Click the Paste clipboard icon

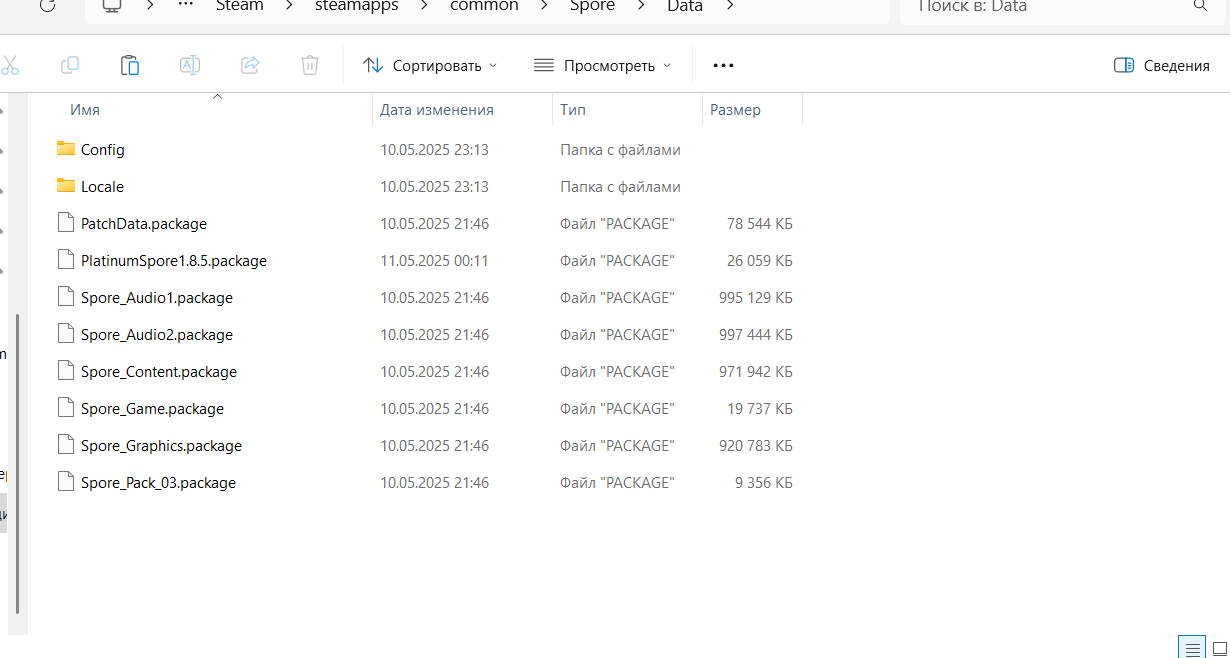coord(130,65)
